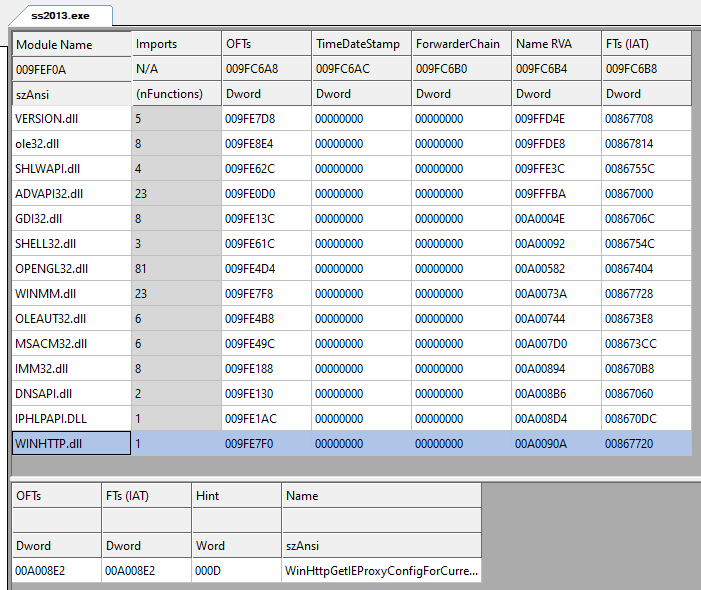Select the MSACM32.dll module row
This screenshot has height=590, width=701.
pos(352,344)
